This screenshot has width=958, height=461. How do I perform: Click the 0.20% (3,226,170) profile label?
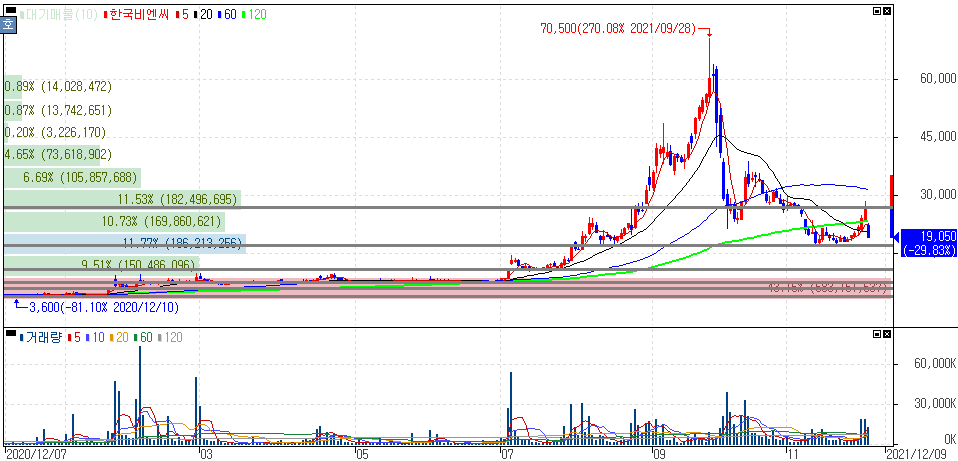[55, 132]
